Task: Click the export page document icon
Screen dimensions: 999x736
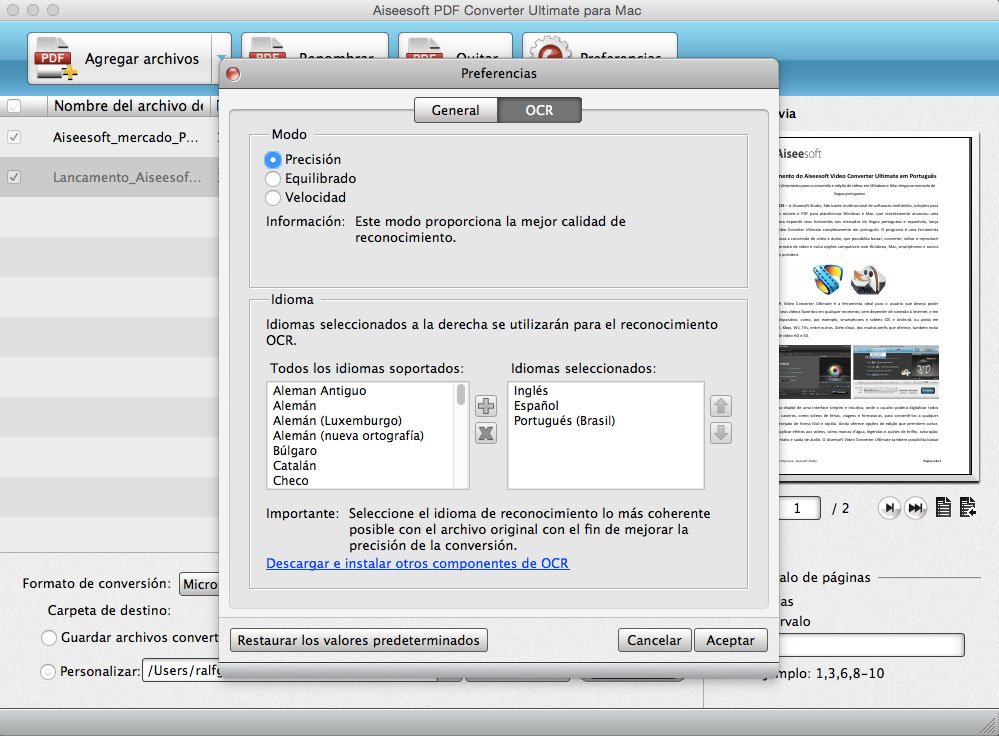Action: tap(967, 507)
